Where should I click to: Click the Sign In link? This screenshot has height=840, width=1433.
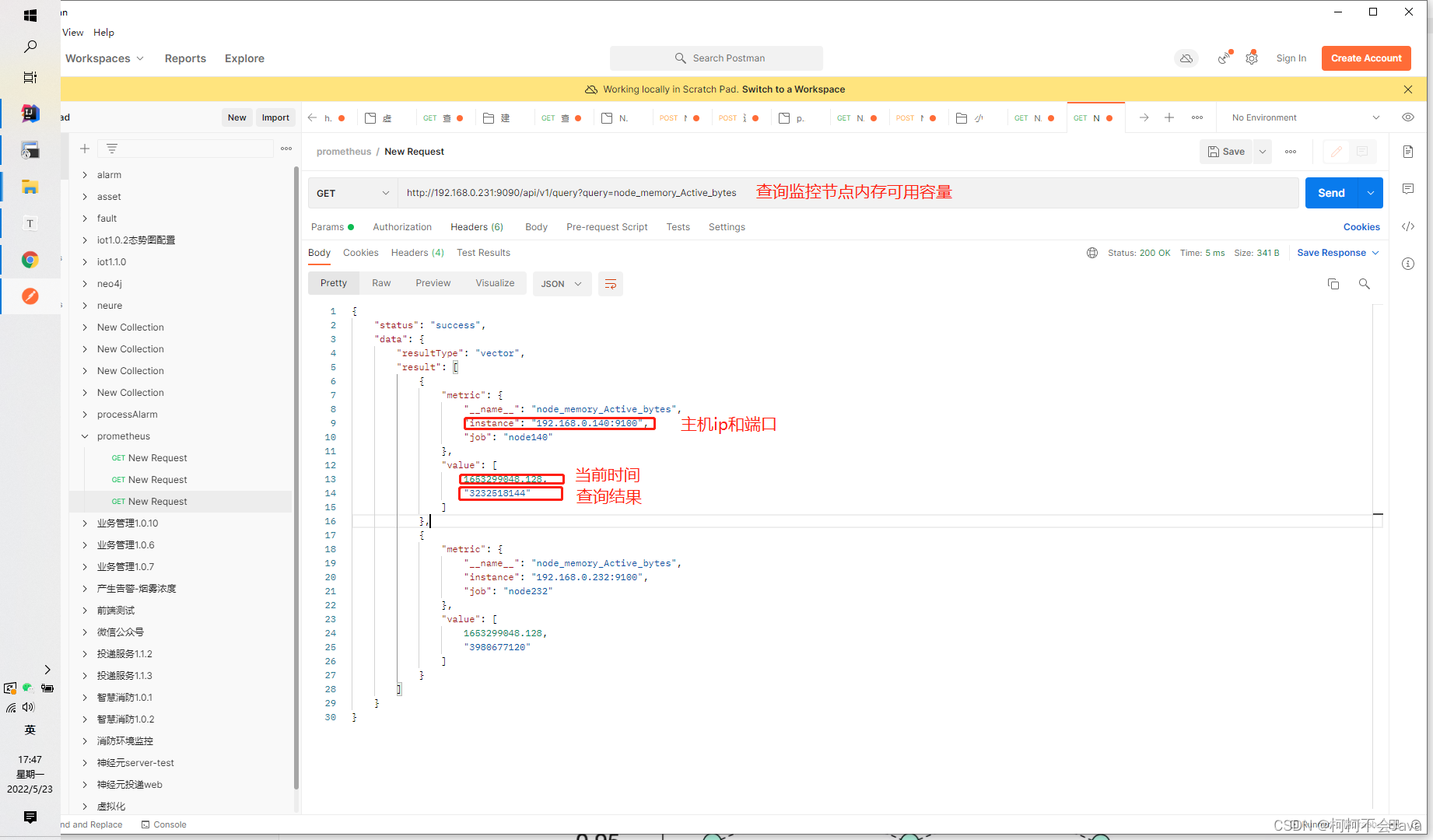pos(1291,58)
